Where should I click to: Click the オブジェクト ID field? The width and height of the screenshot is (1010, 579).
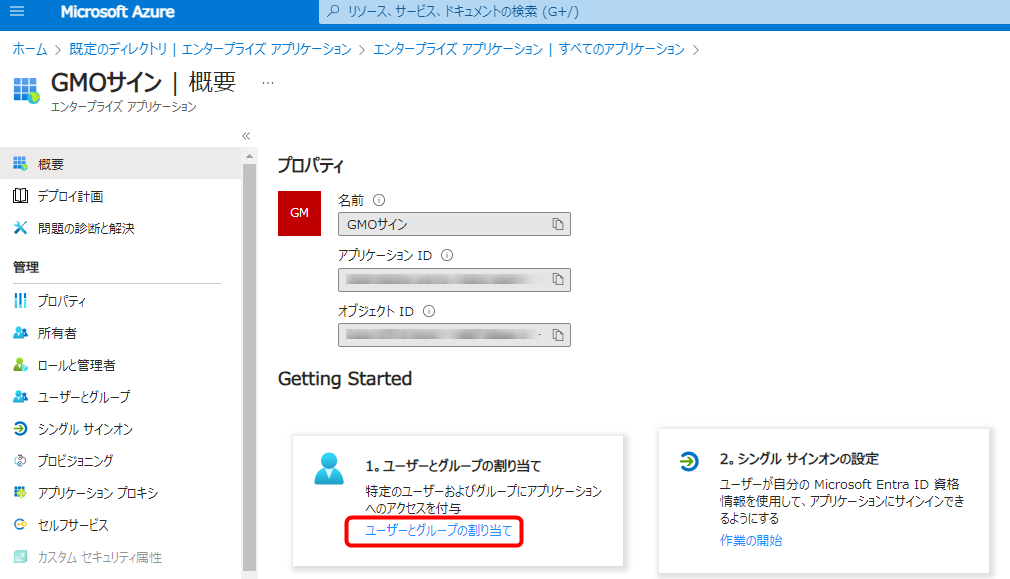point(454,335)
